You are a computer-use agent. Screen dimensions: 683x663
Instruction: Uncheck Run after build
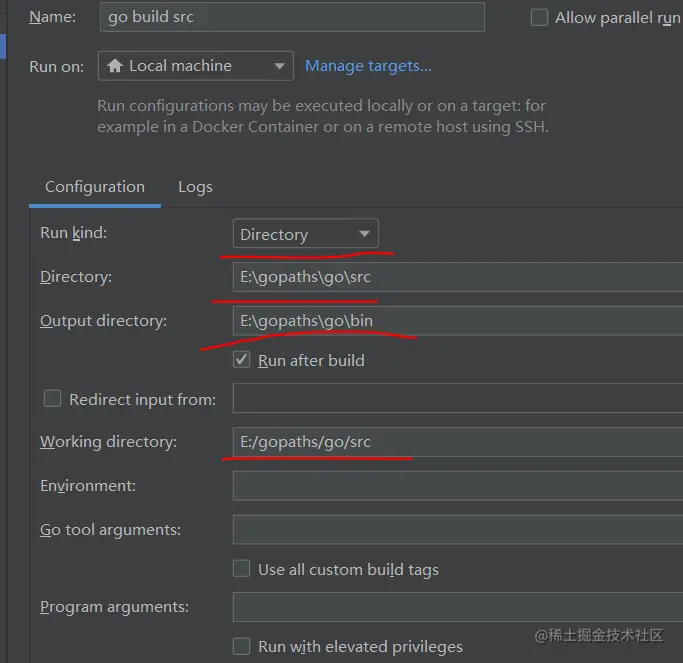click(x=241, y=360)
